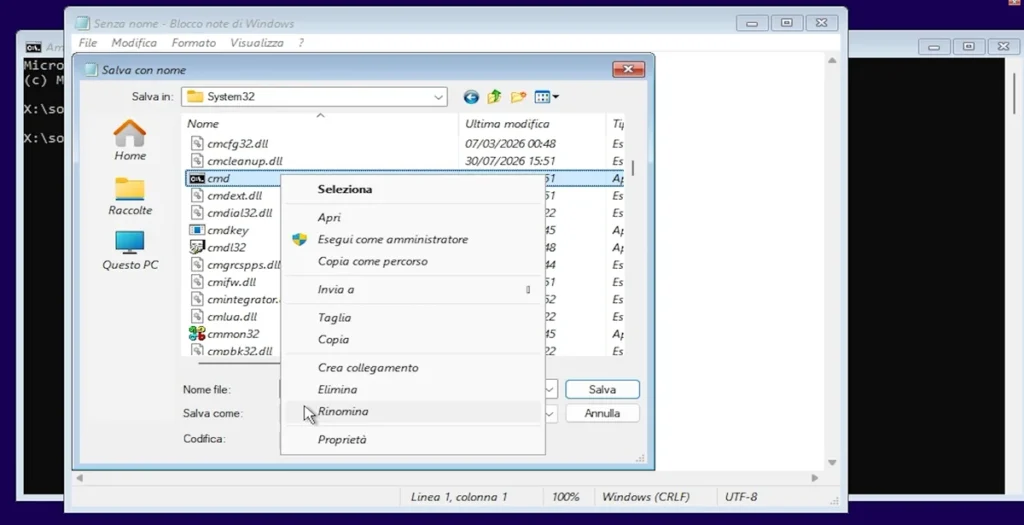Select the cmdext.dll file row
This screenshot has height=525, width=1024.
234,195
